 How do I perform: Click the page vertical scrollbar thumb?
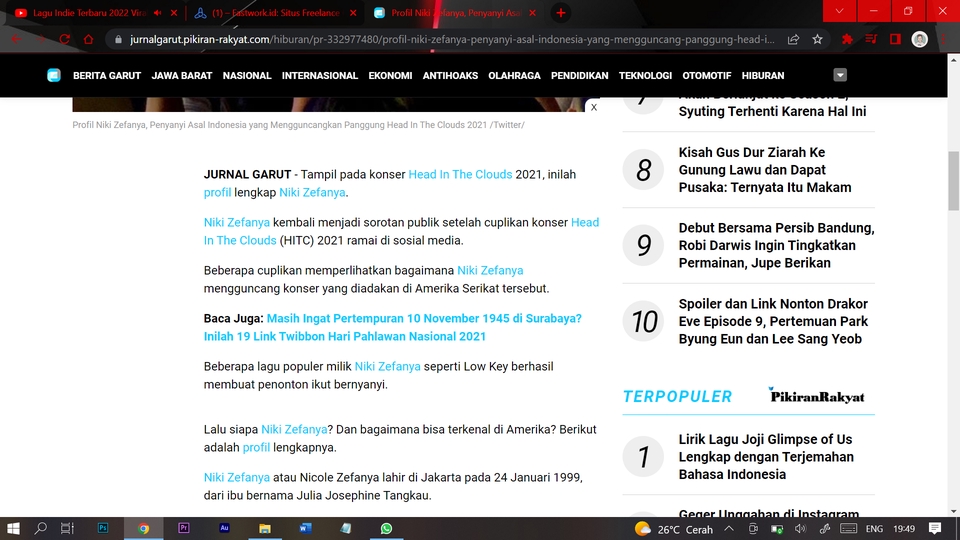[x=953, y=181]
